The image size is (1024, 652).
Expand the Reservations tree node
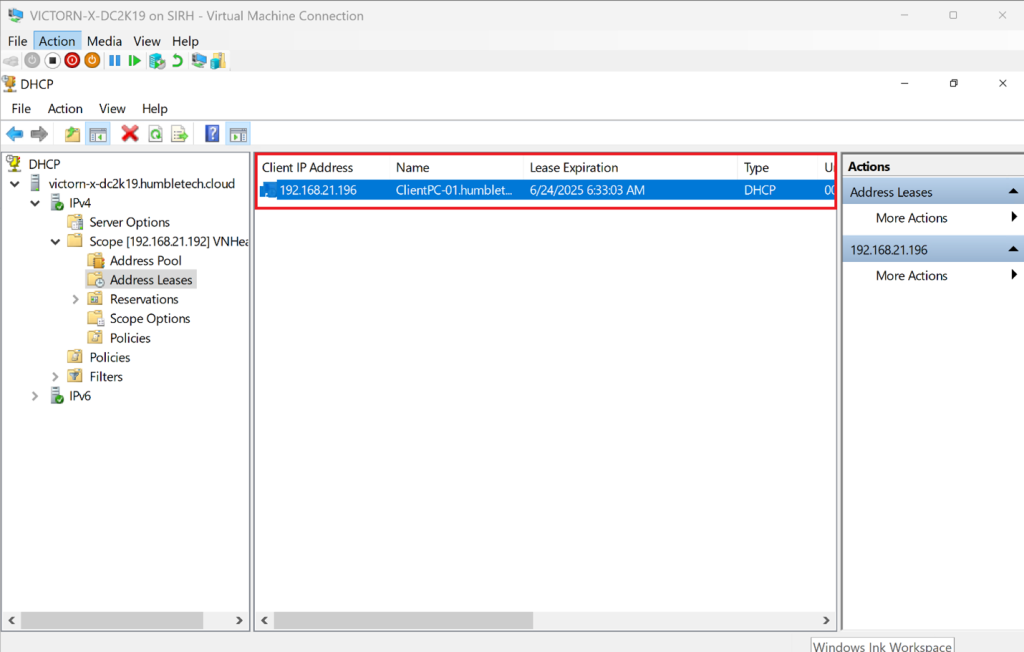point(75,299)
